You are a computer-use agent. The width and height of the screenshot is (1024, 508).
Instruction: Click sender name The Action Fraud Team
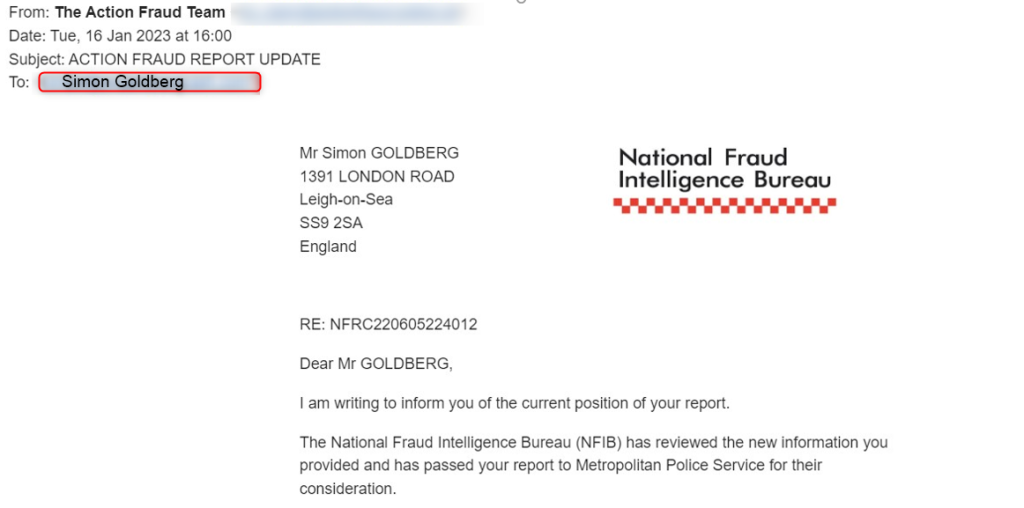click(x=140, y=13)
